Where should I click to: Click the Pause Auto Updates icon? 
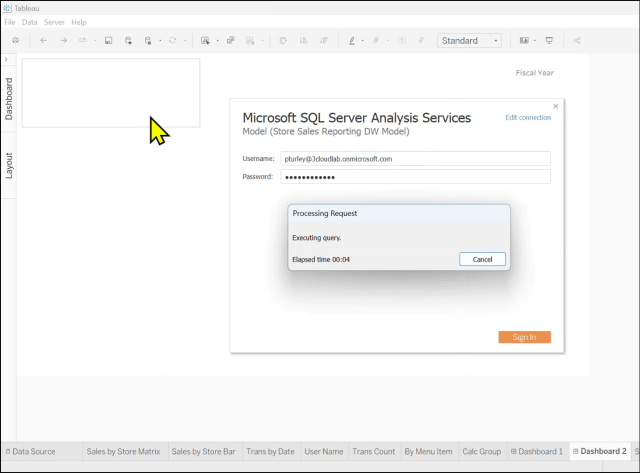click(x=148, y=40)
